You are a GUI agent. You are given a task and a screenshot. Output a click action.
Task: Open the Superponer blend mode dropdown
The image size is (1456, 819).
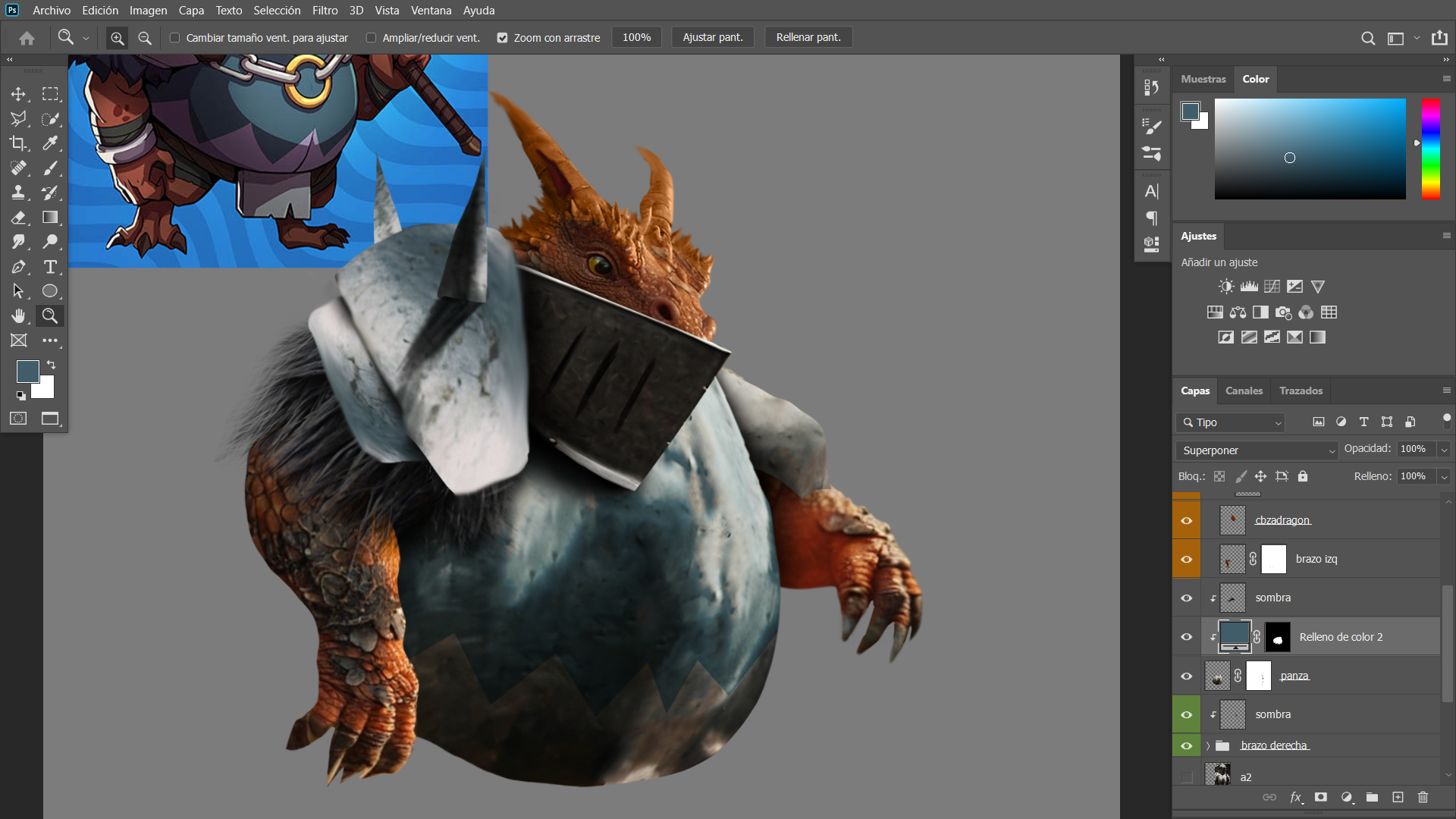1257,450
